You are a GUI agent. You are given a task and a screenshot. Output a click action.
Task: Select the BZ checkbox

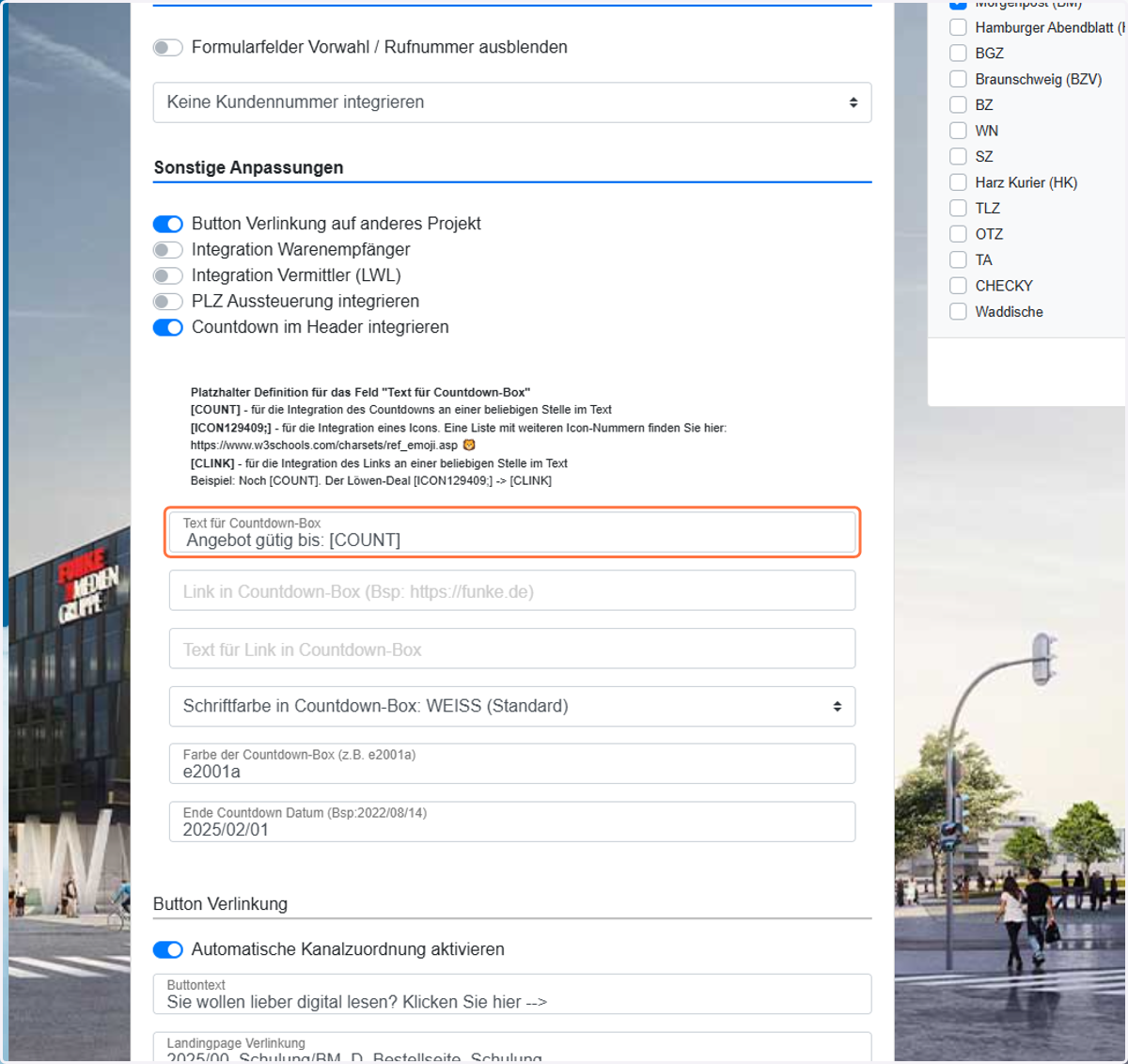tap(958, 104)
